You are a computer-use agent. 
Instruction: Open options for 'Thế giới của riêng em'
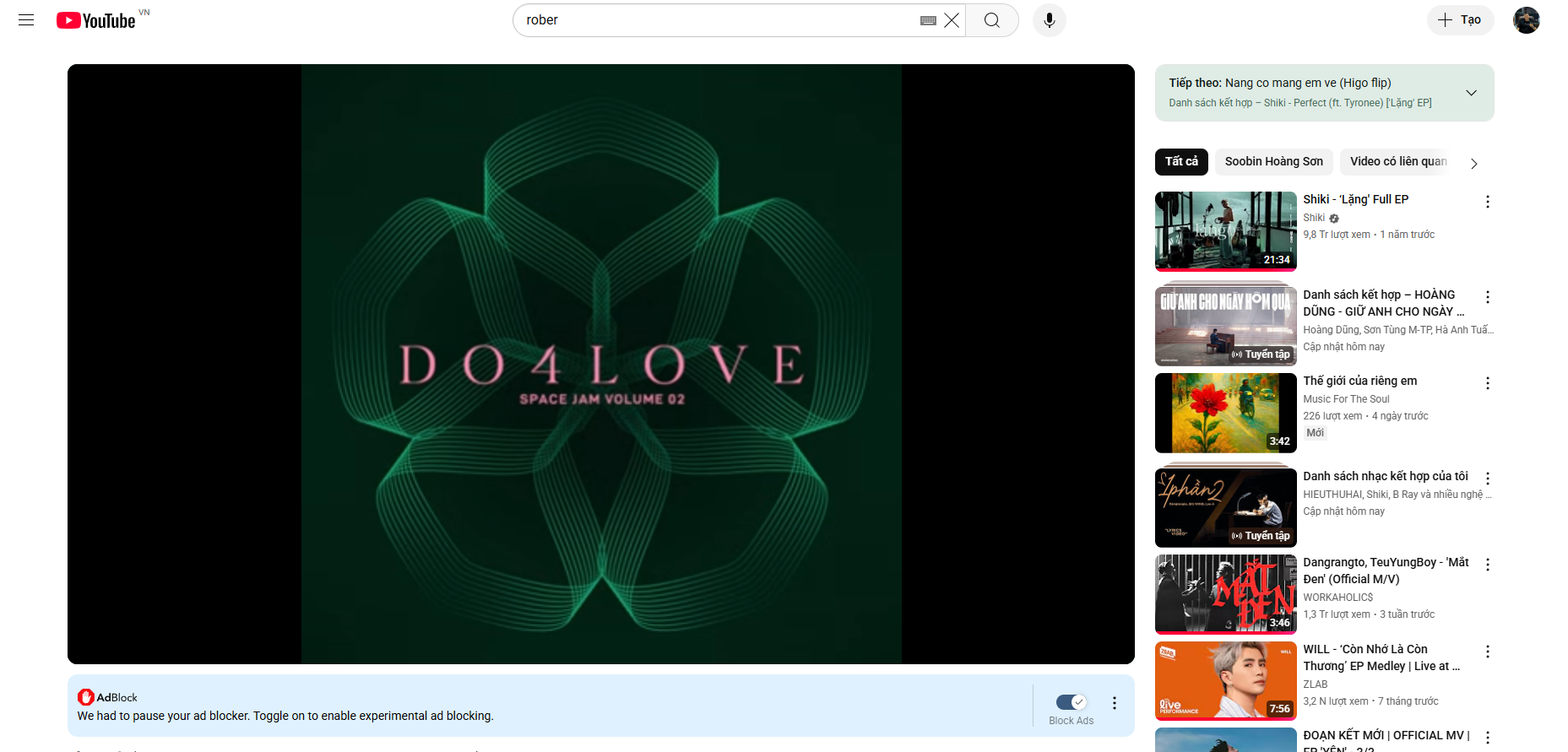[1488, 383]
